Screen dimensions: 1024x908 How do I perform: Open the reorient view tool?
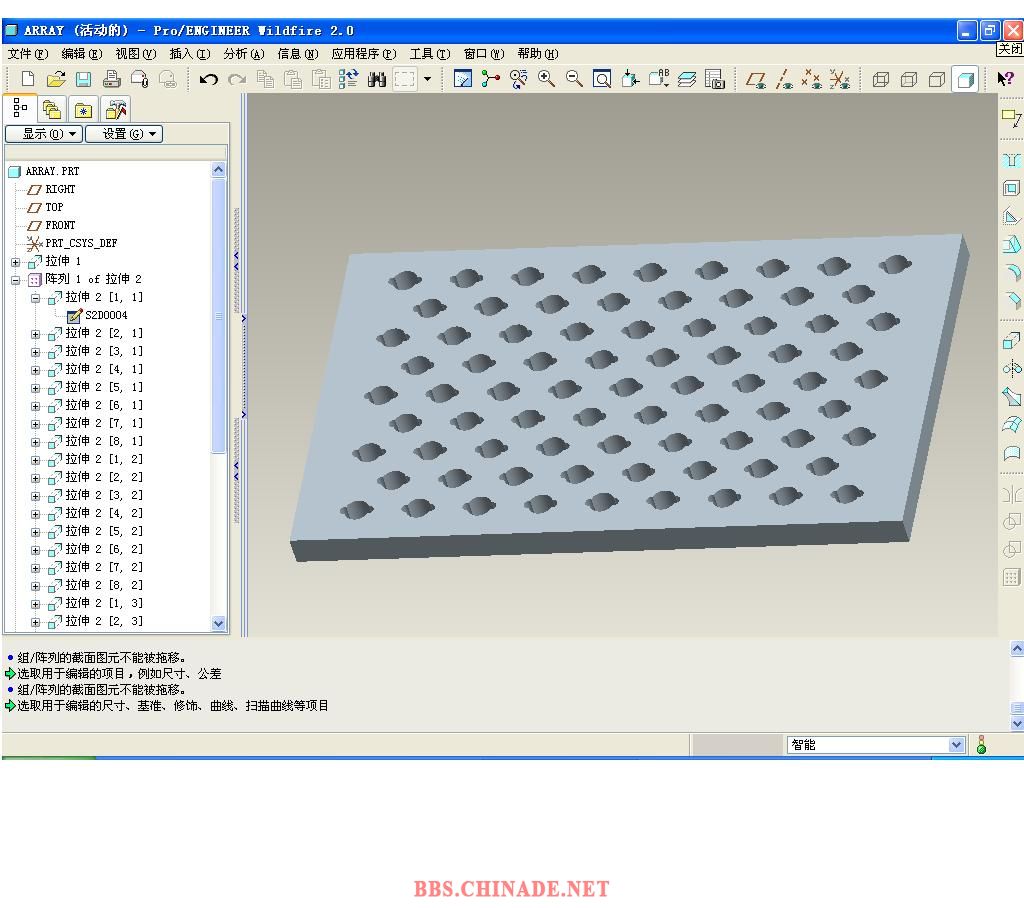pos(630,79)
